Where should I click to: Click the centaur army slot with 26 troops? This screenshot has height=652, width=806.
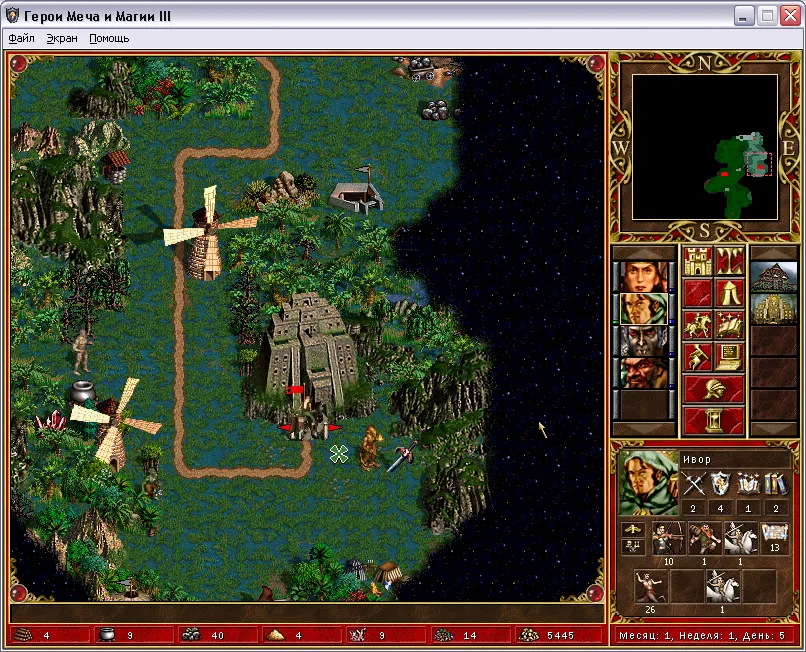pyautogui.click(x=651, y=586)
